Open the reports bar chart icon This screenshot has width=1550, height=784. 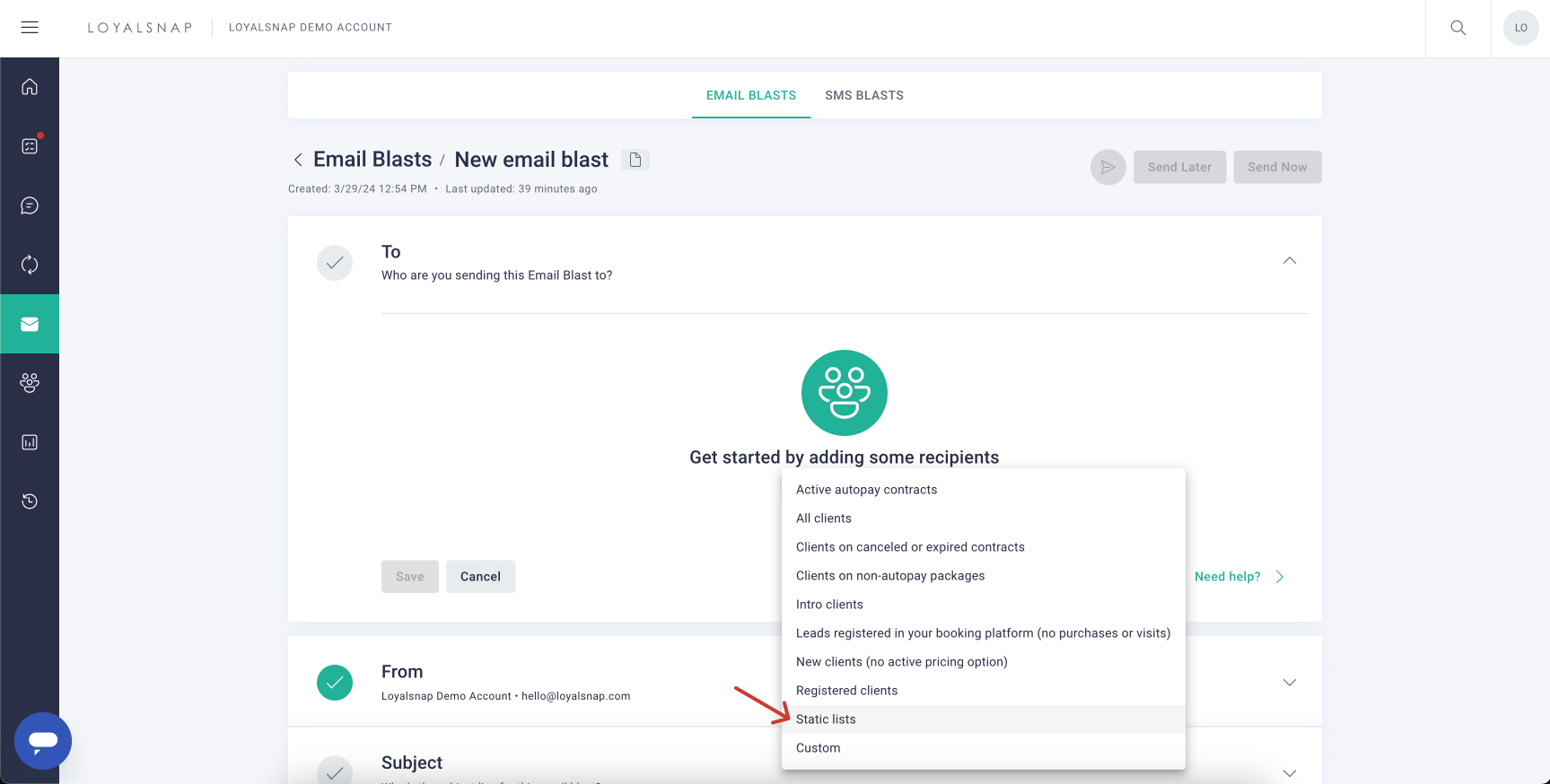tap(30, 442)
